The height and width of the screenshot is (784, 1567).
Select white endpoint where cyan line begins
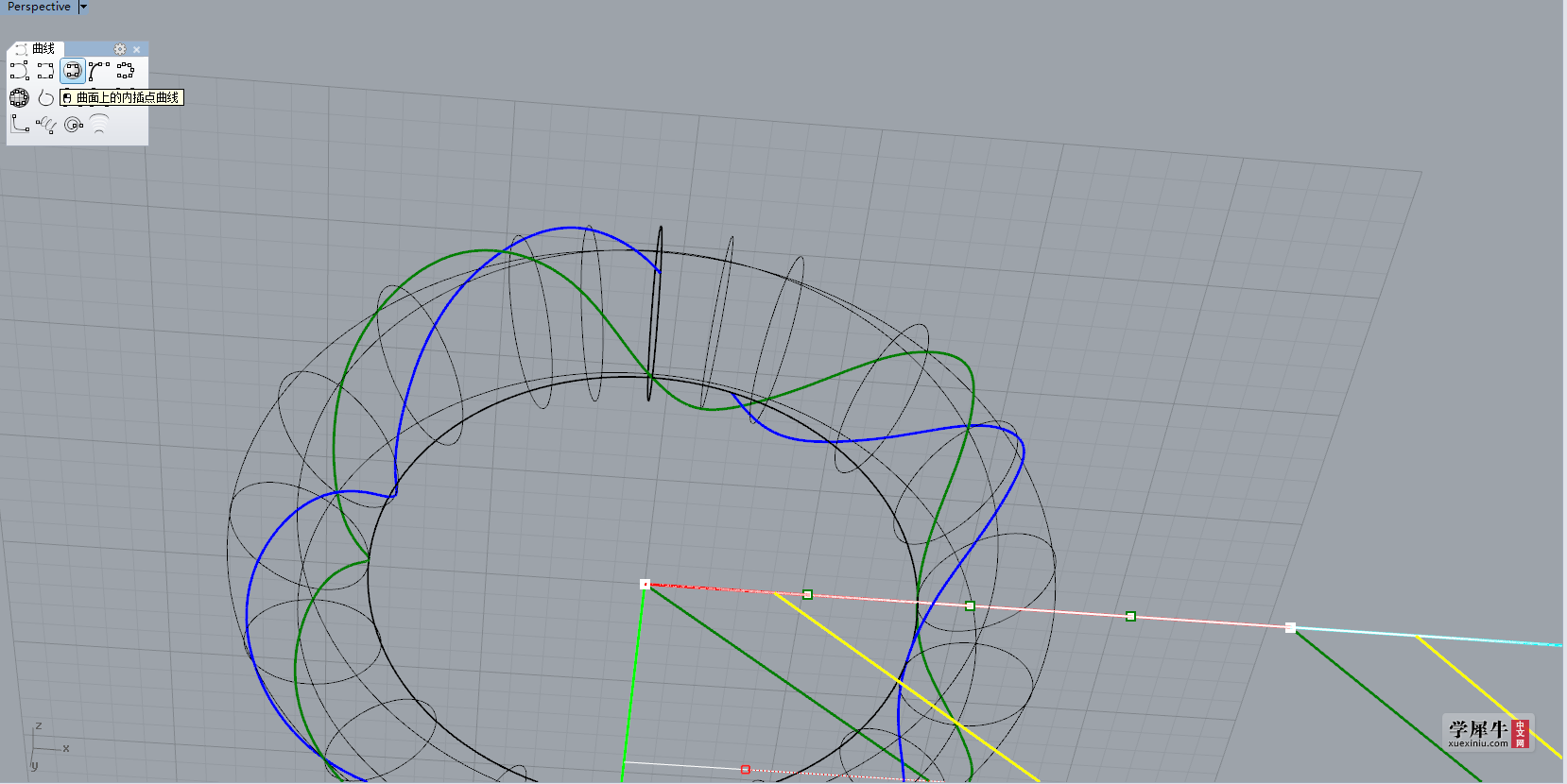[1290, 627]
